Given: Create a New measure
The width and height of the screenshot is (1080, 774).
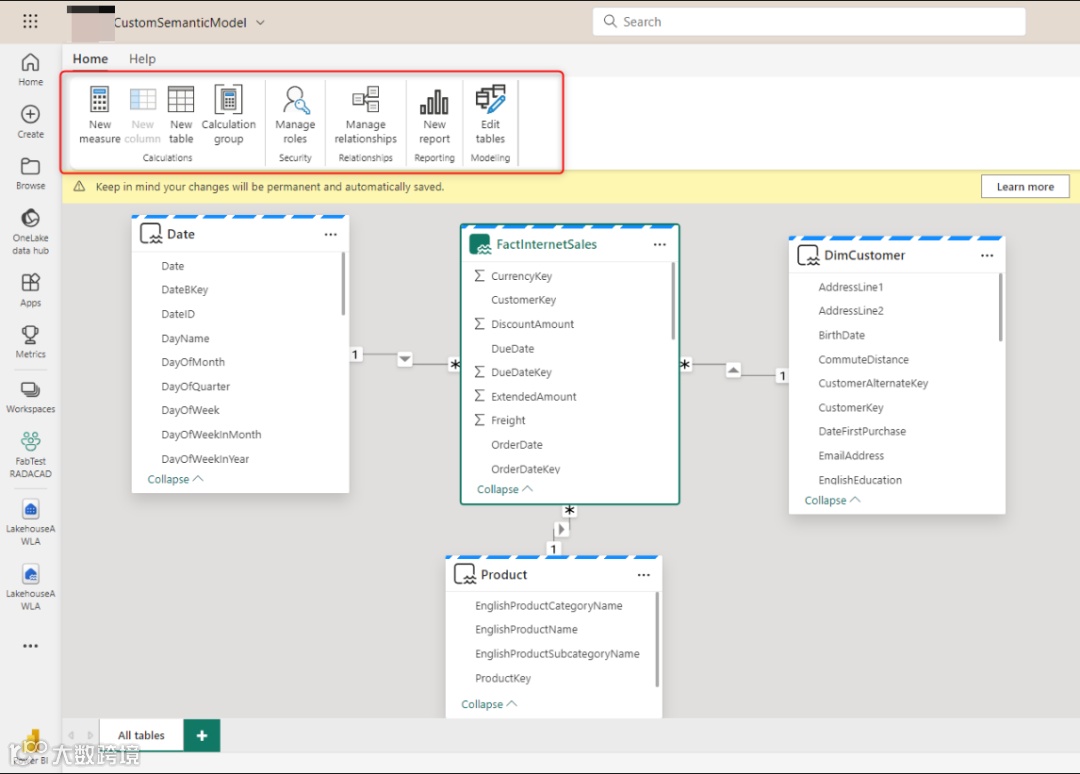Looking at the screenshot, I should tap(100, 115).
